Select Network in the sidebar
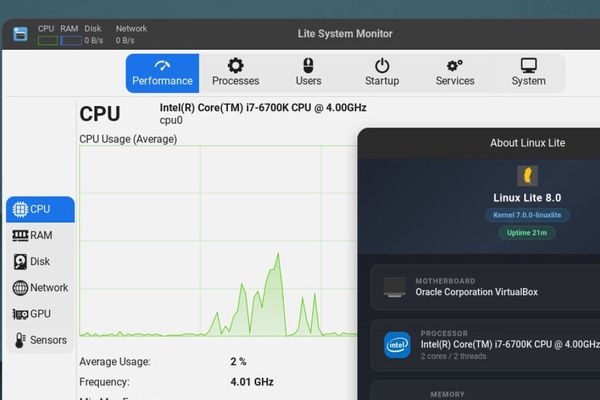600x400 pixels. point(41,287)
